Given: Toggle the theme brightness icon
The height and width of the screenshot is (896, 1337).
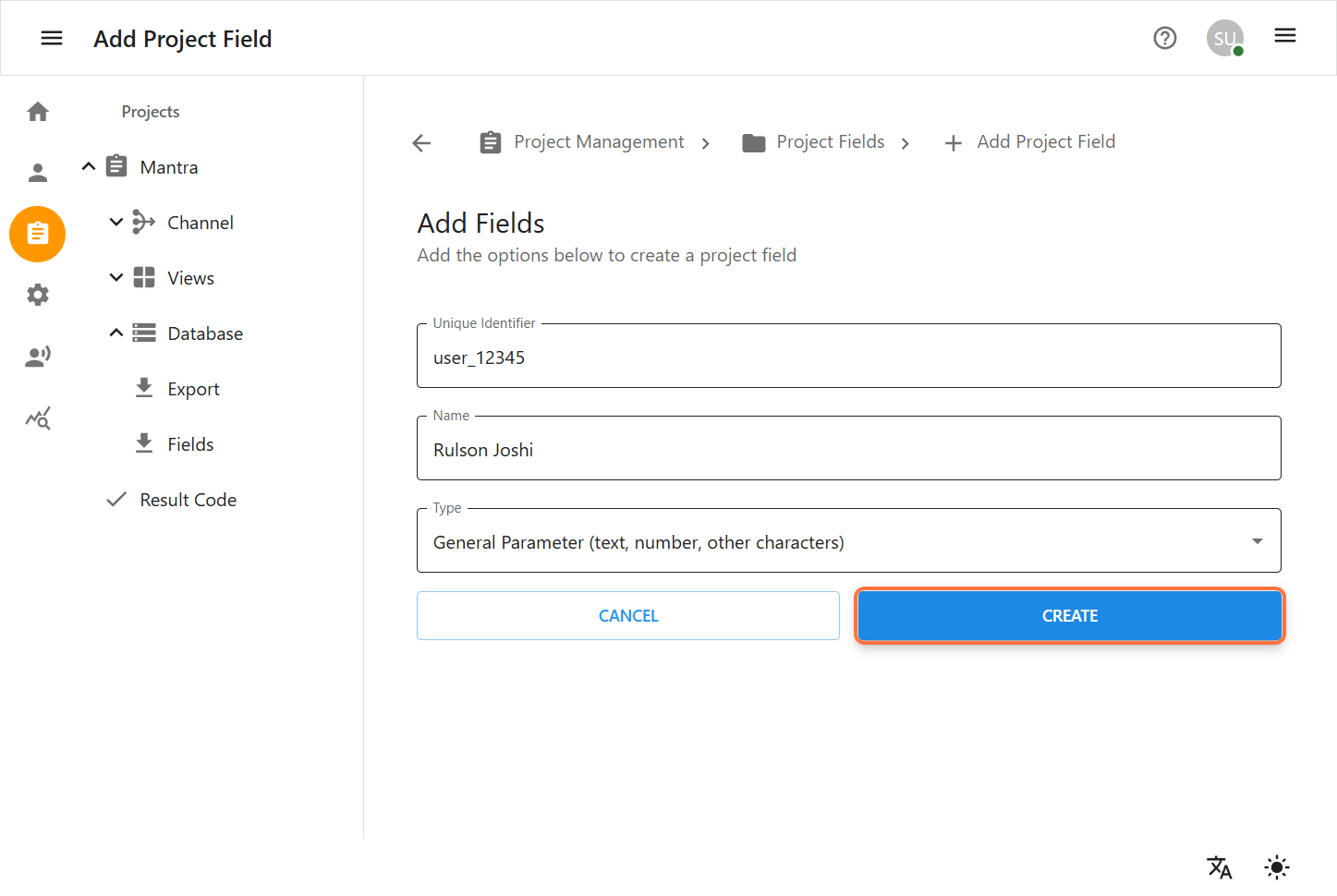Looking at the screenshot, I should pos(1276,866).
